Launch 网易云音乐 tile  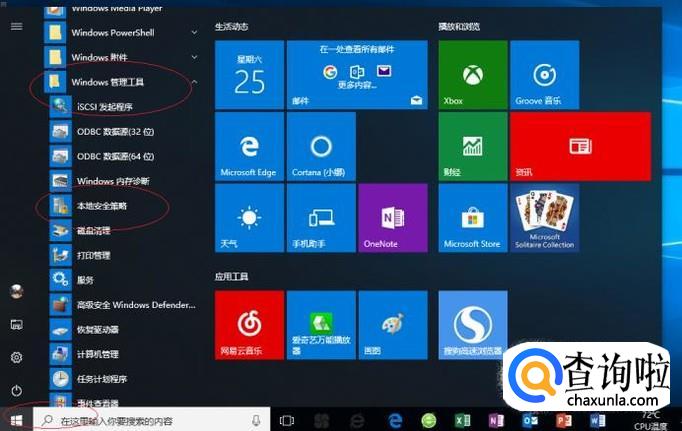249,325
